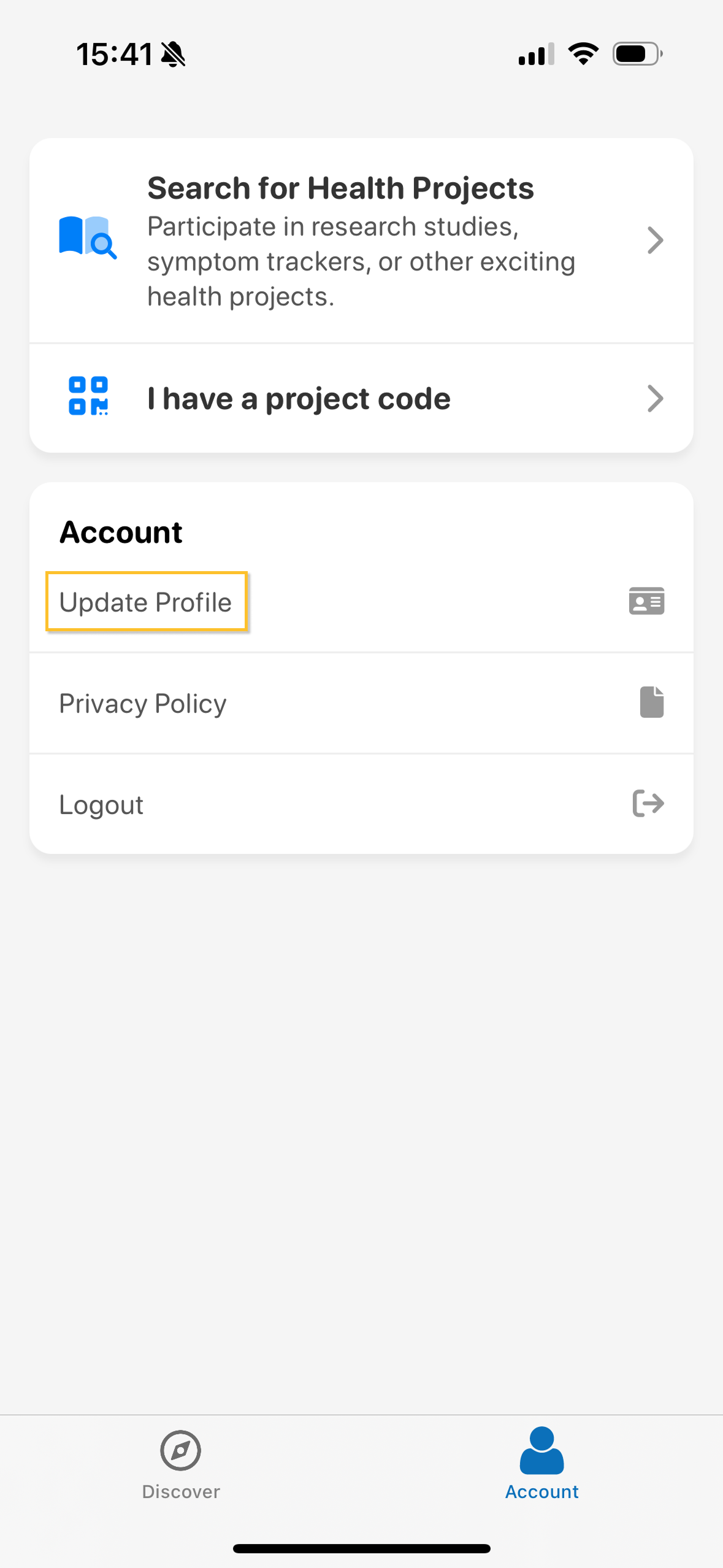Tap the Discover compass icon

pyautogui.click(x=180, y=1450)
